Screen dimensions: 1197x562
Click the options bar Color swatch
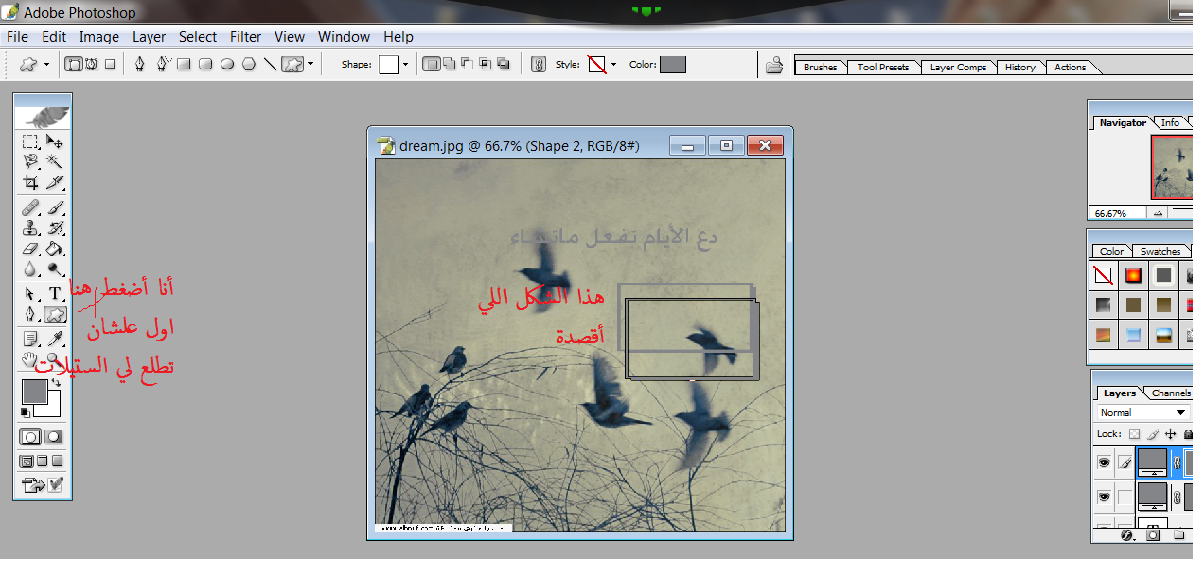[673, 64]
